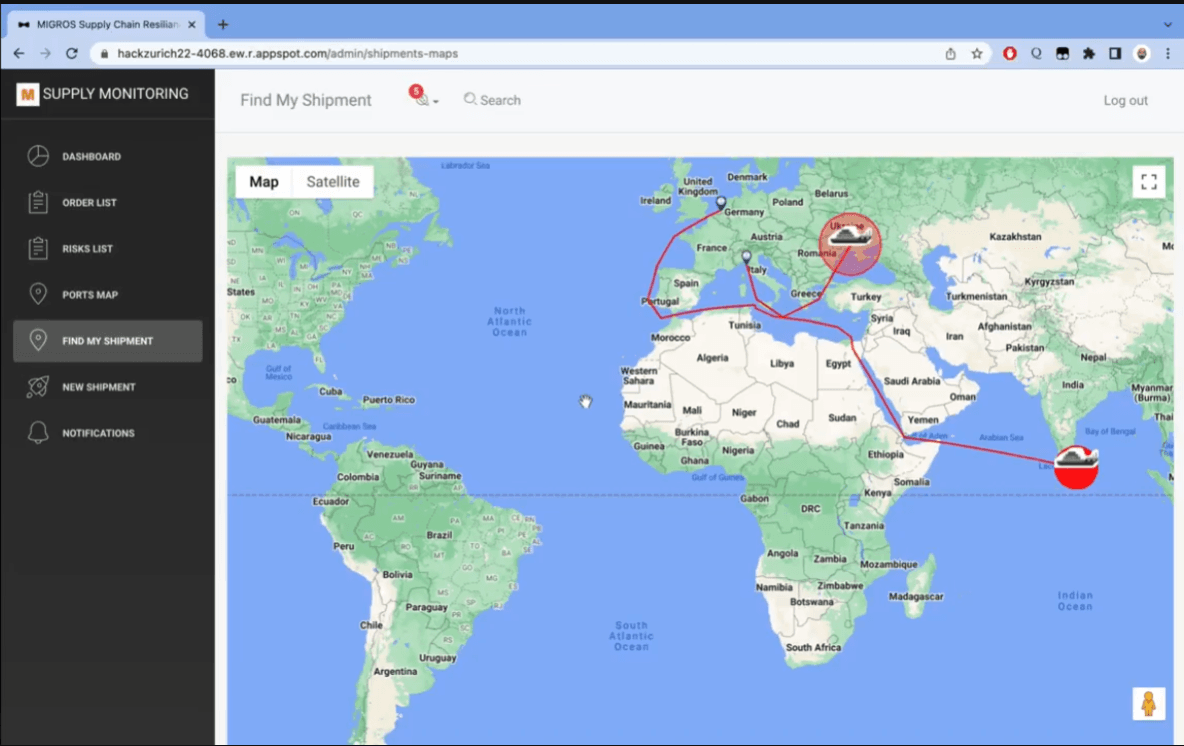Screen dimensions: 1184x746
Task: Open the red Opera-style extension icon
Action: point(1010,54)
